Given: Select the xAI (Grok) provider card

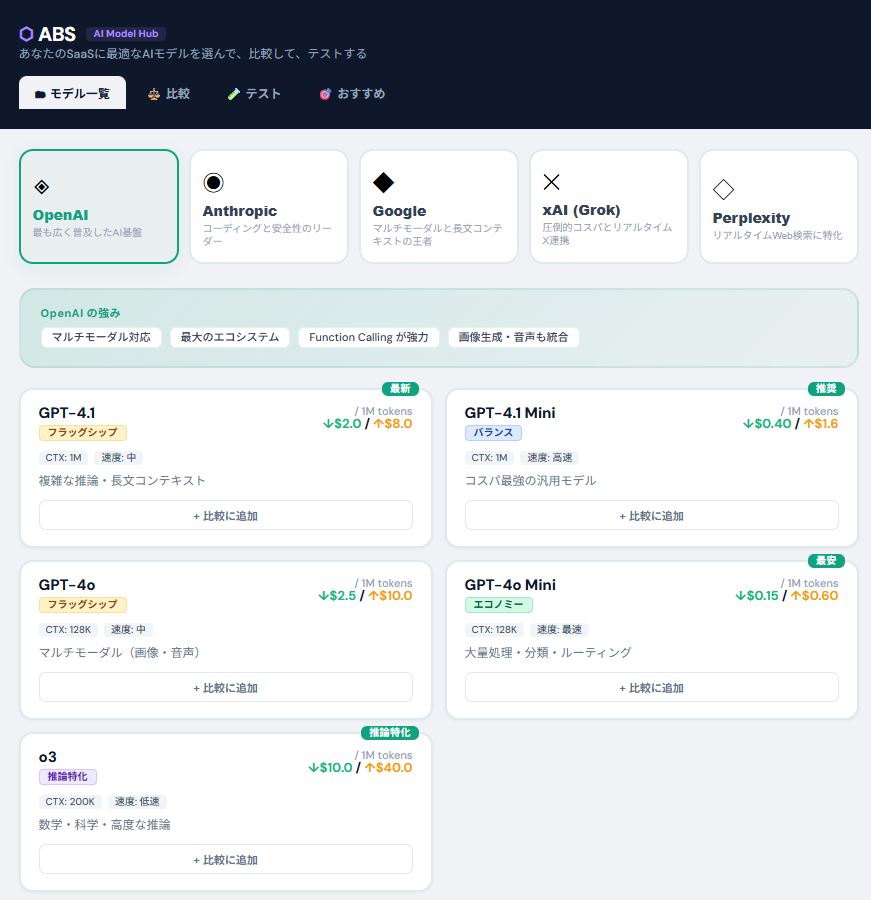Looking at the screenshot, I should (609, 207).
